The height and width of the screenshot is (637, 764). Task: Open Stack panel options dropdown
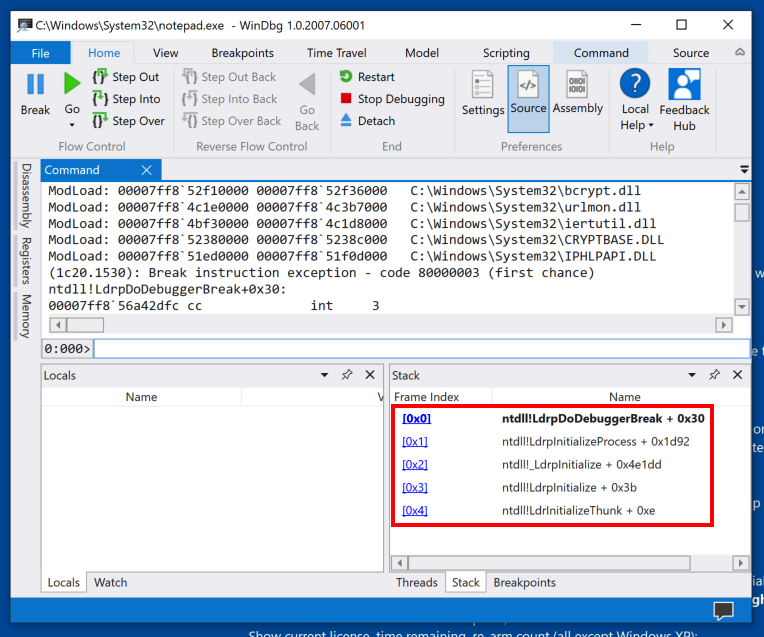pos(692,375)
